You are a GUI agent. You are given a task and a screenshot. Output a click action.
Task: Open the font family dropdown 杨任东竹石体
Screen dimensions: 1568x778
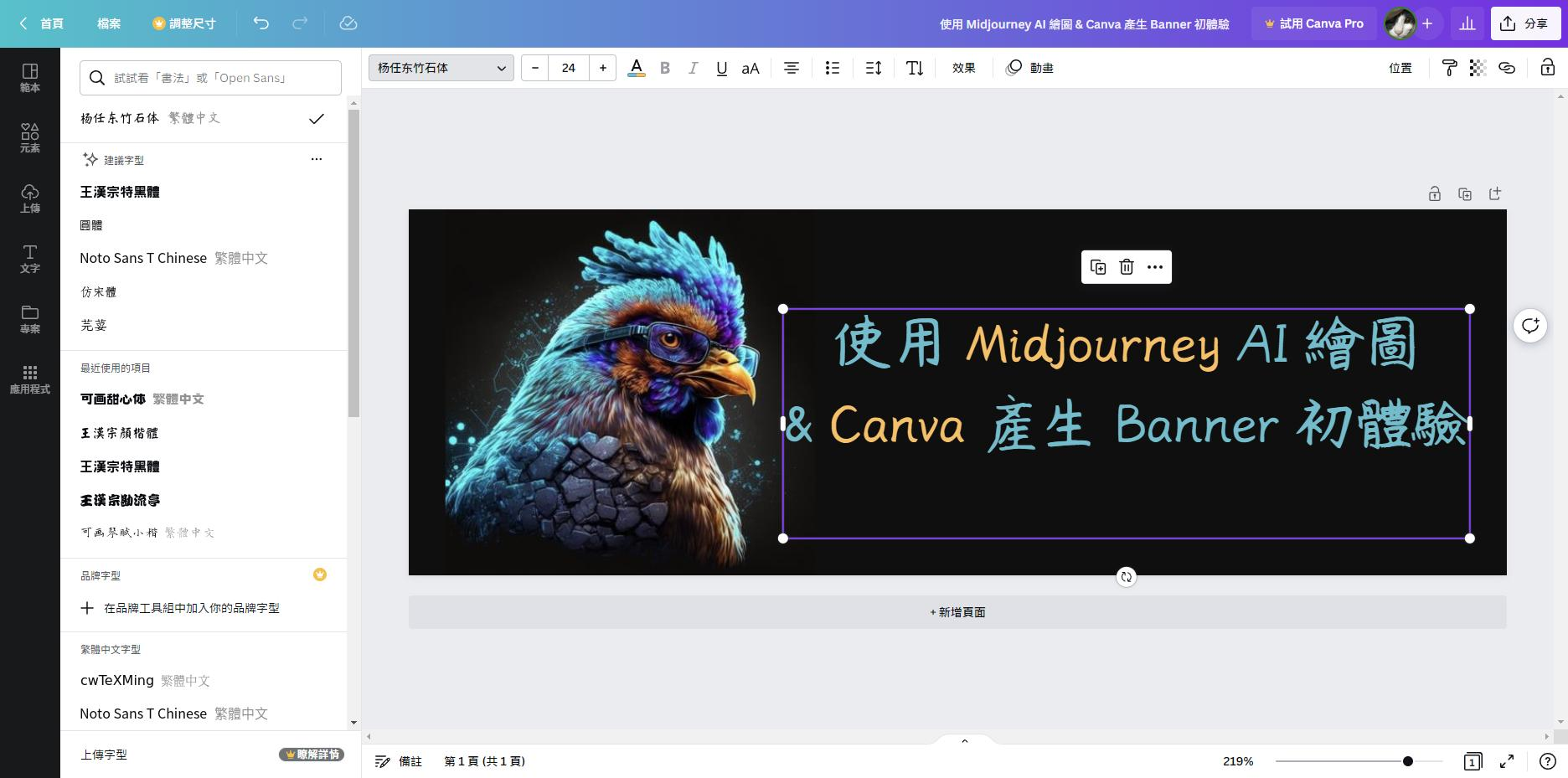(441, 68)
